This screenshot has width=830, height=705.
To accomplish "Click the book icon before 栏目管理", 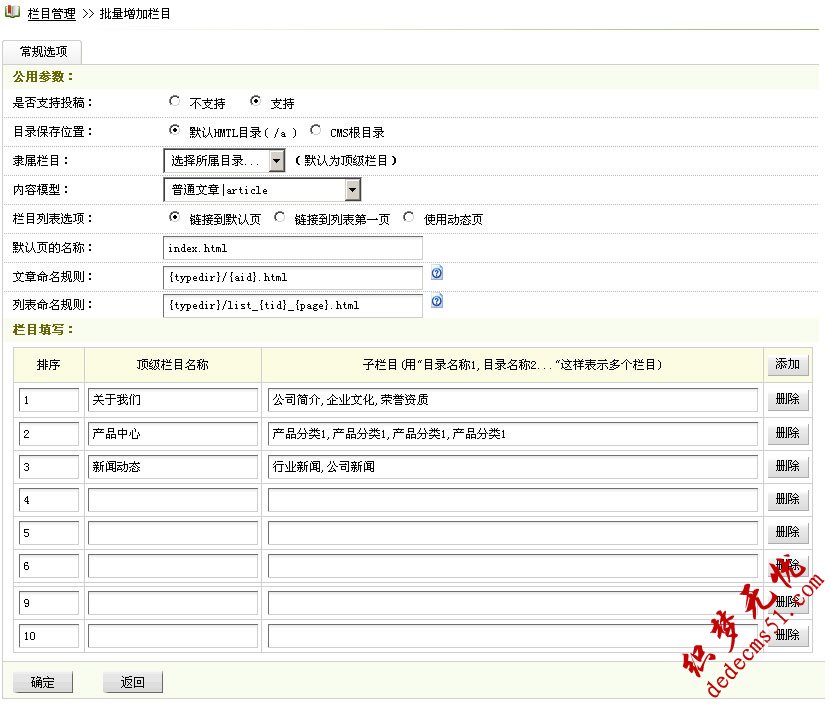I will click(12, 14).
